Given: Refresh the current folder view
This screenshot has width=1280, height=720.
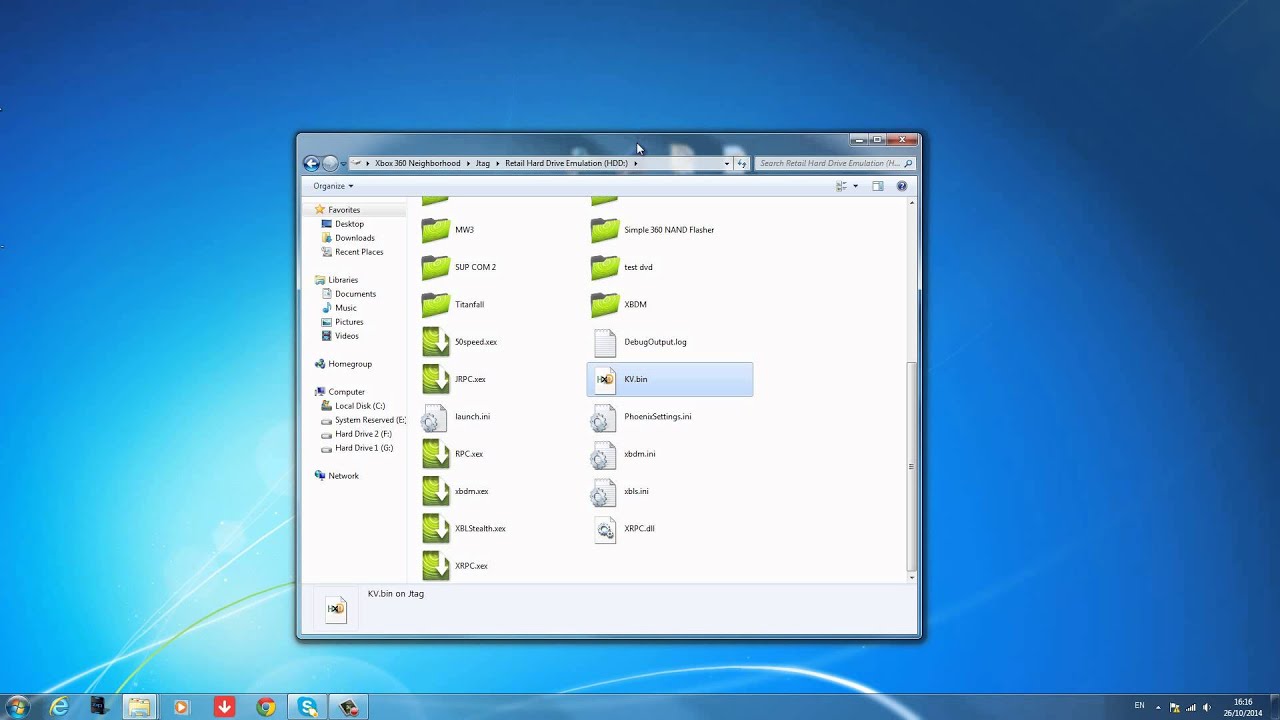Looking at the screenshot, I should point(741,163).
